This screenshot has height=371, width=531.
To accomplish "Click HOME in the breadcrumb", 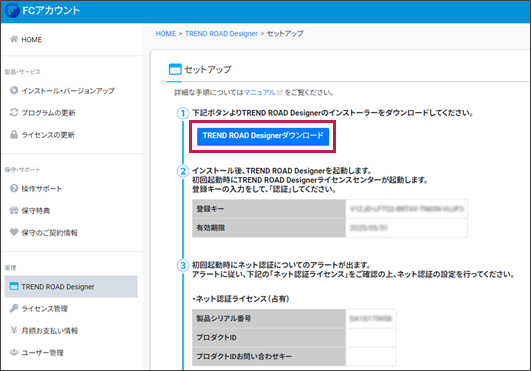I will [x=166, y=34].
